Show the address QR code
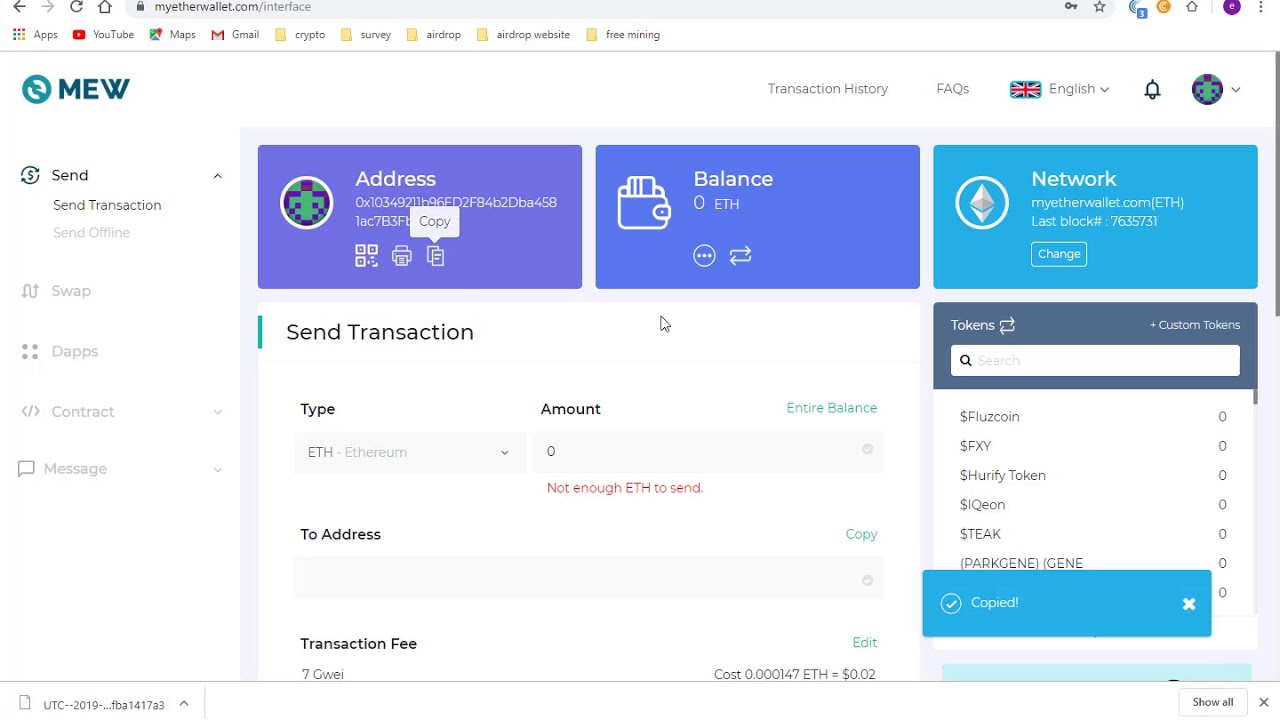The image size is (1280, 720). click(366, 256)
